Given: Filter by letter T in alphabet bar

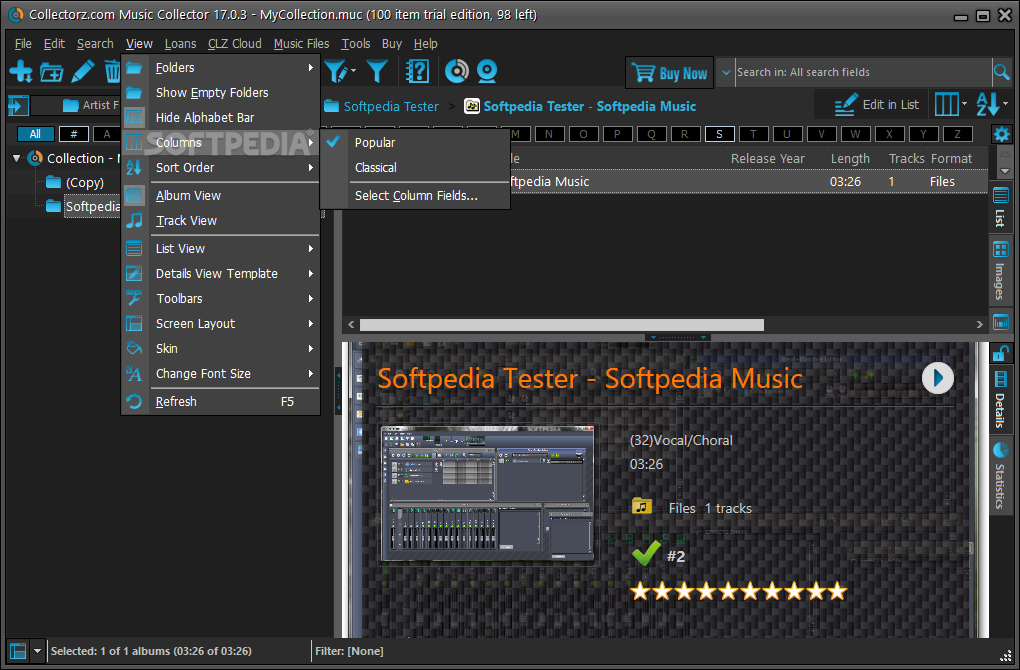Looking at the screenshot, I should click(753, 134).
